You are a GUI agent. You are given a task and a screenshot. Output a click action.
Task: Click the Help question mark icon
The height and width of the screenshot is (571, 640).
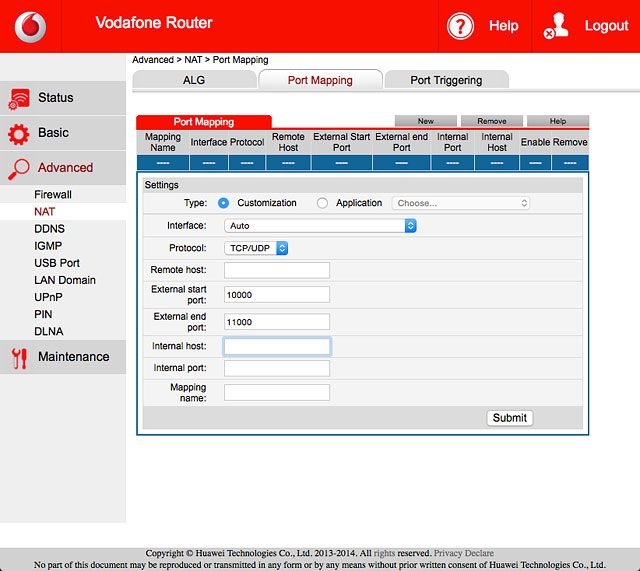(460, 26)
